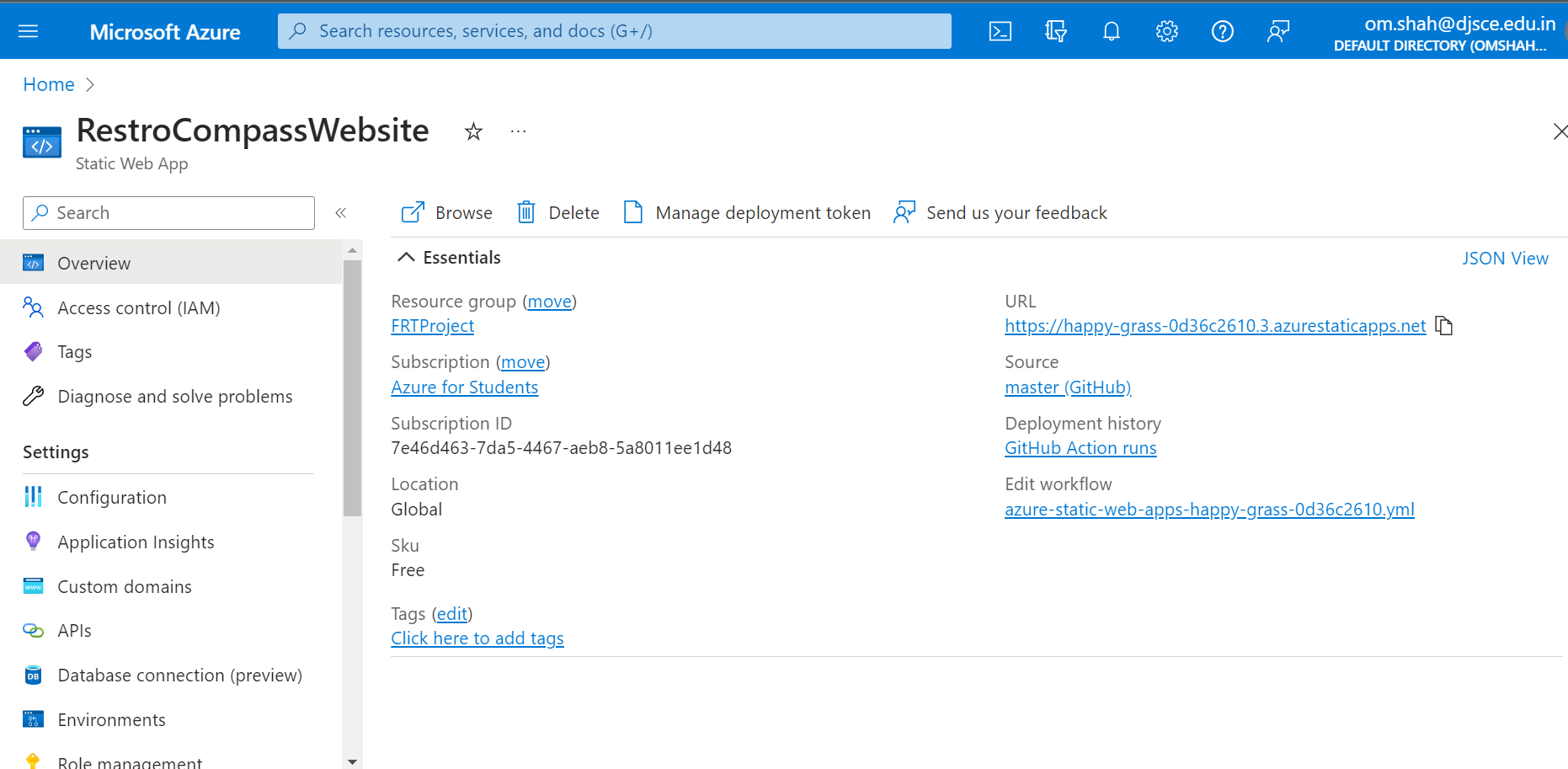Toggle the hamburger menu to show portal menu
The image size is (1568, 769).
(x=28, y=30)
